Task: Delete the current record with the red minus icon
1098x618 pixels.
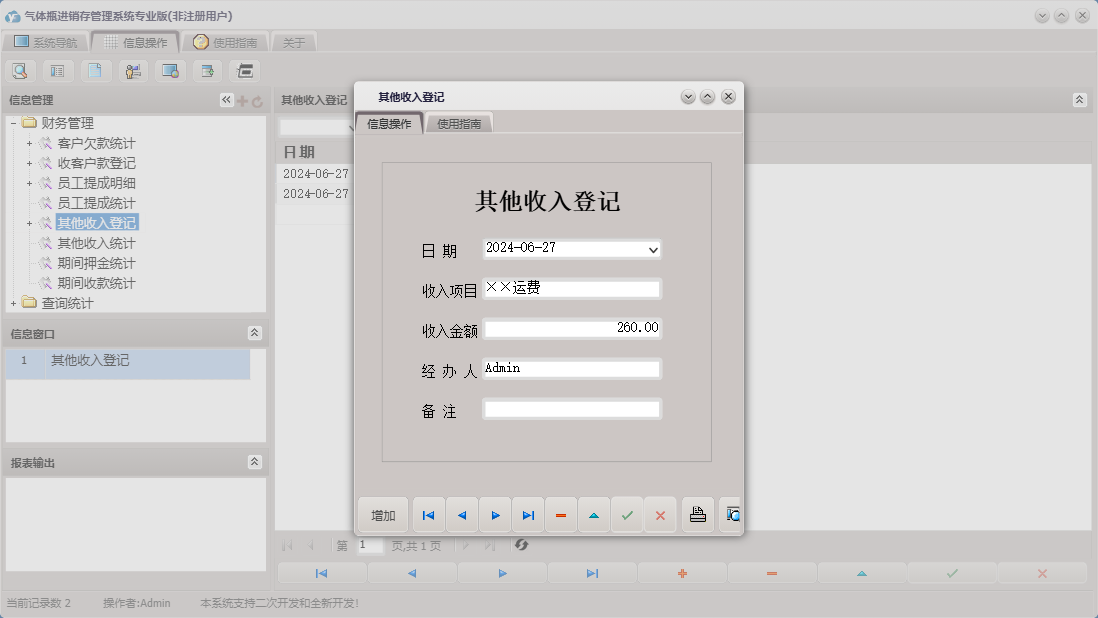Action: [x=560, y=514]
